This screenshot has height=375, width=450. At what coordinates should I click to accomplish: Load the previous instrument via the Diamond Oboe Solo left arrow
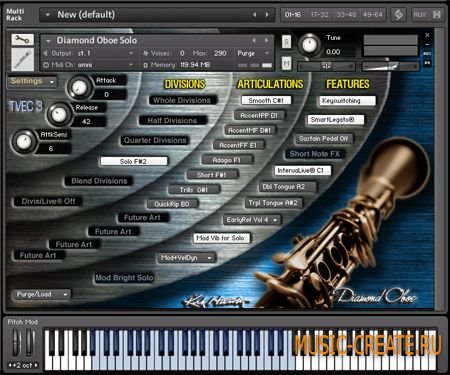pos(254,41)
